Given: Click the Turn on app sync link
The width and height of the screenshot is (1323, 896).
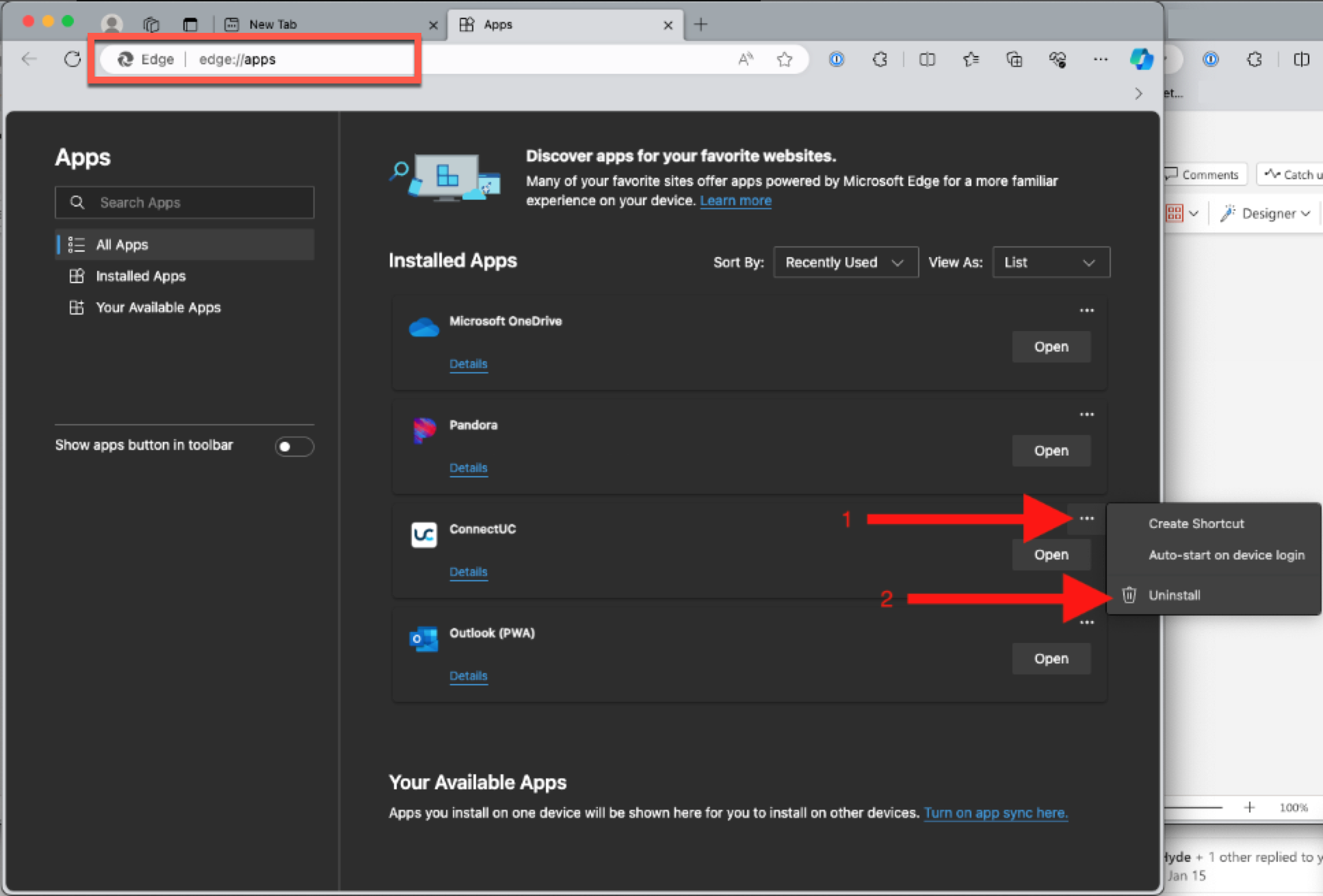Looking at the screenshot, I should coord(995,813).
